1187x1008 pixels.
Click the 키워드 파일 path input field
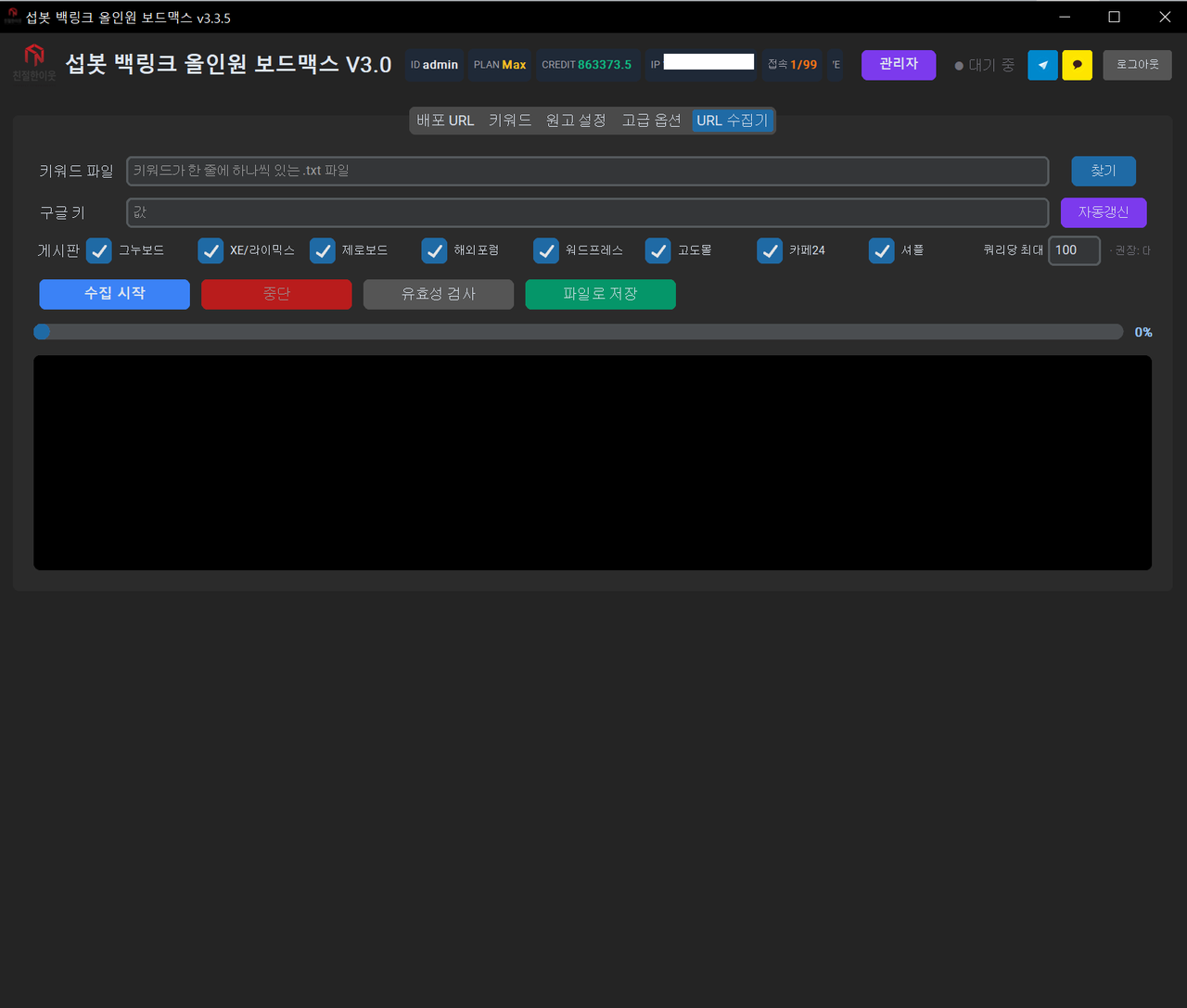587,171
